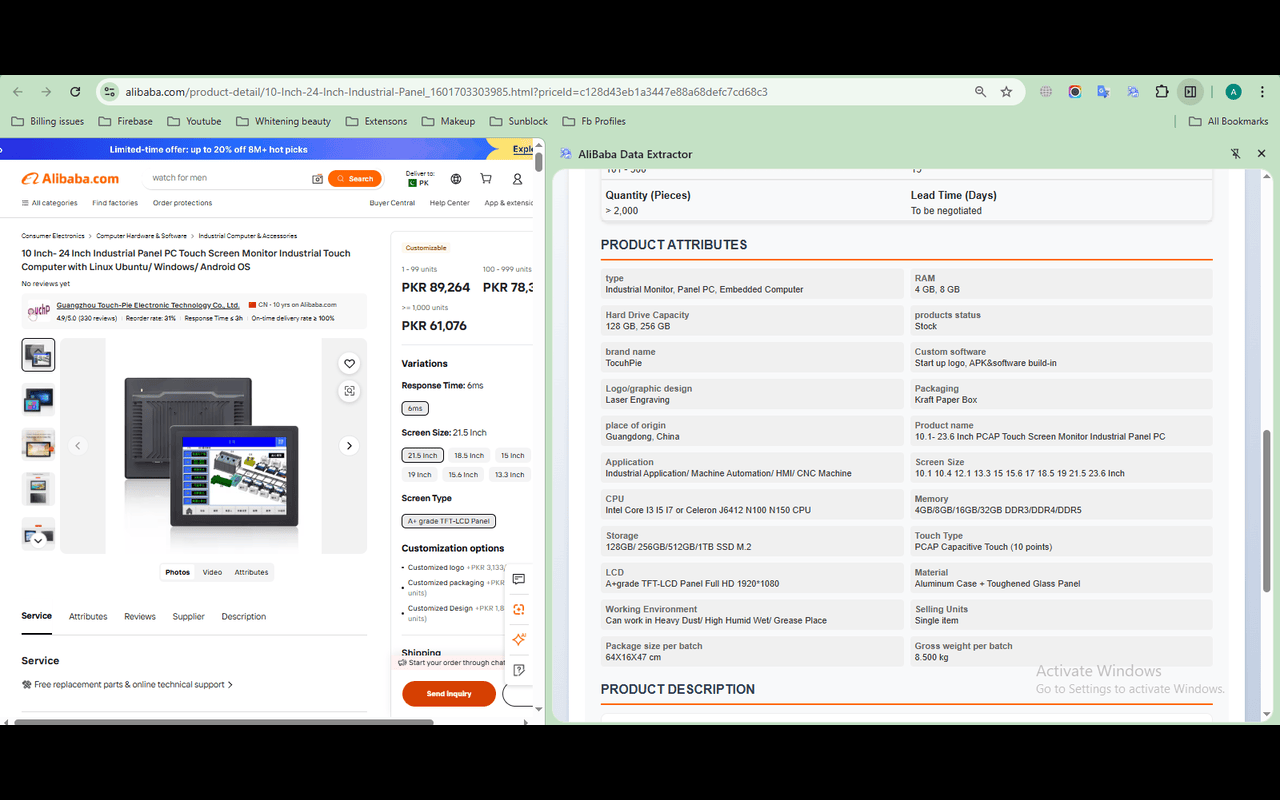Switch to the Description section tab
This screenshot has width=1280, height=800.
coord(244,616)
